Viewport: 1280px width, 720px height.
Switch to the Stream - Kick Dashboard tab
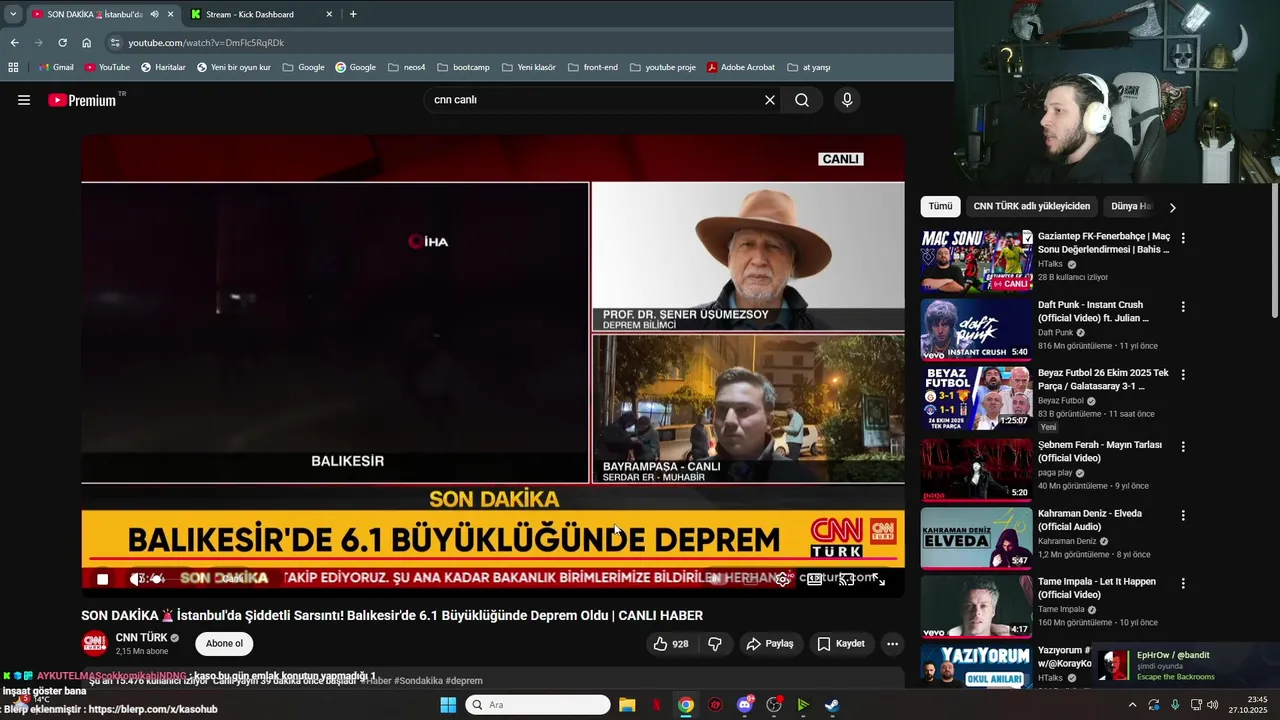tap(250, 14)
